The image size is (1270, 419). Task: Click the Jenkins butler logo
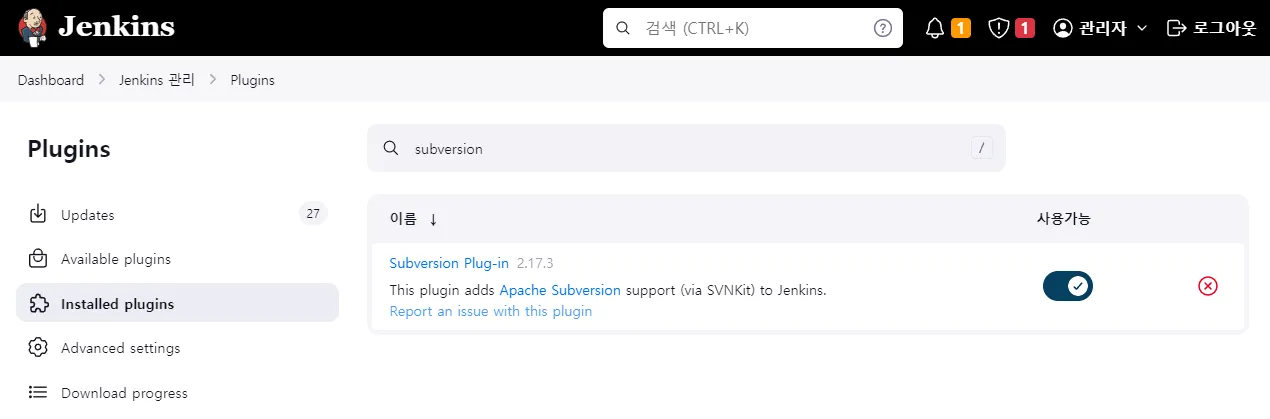(33, 28)
